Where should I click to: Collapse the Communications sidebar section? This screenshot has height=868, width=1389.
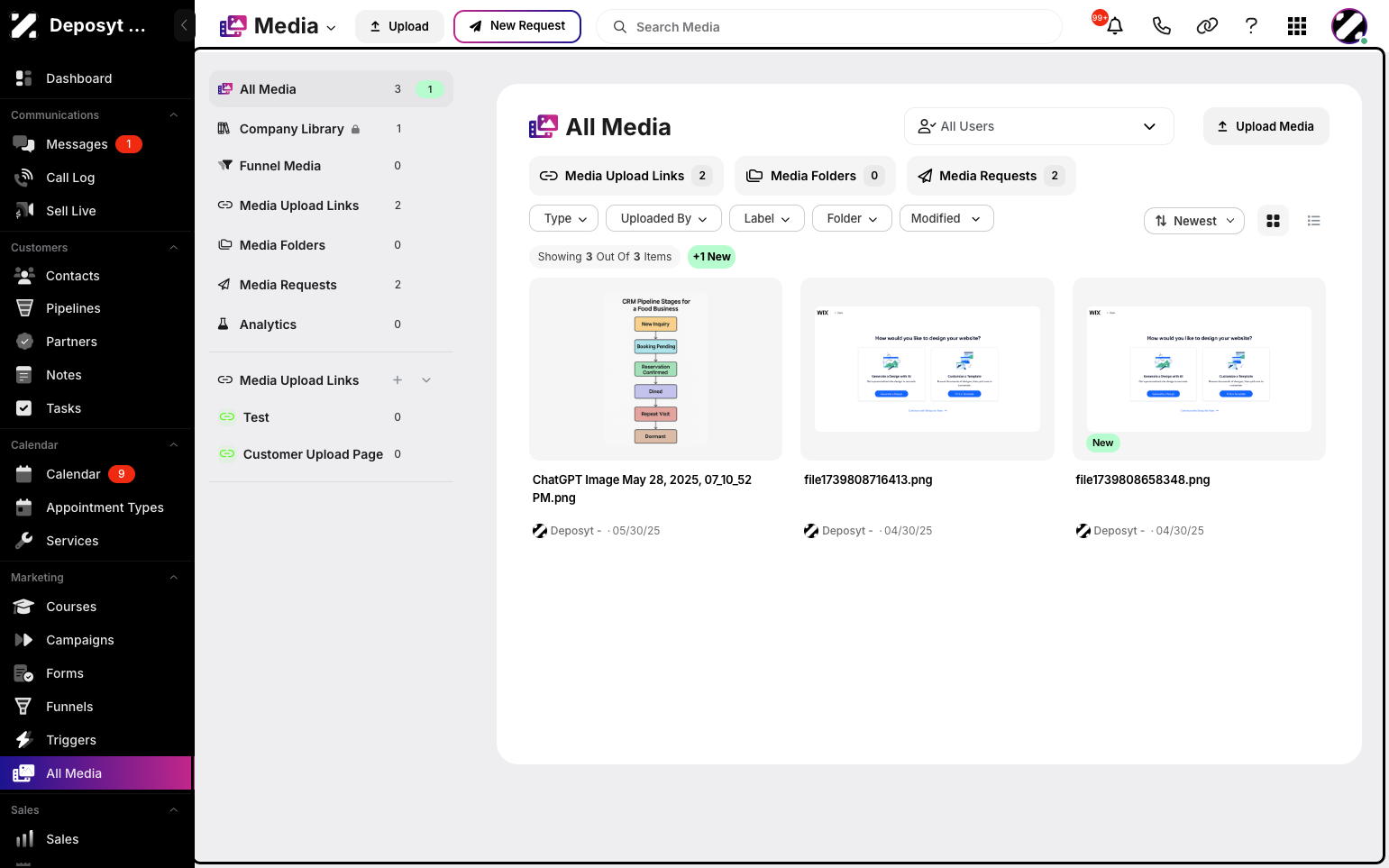pos(174,115)
